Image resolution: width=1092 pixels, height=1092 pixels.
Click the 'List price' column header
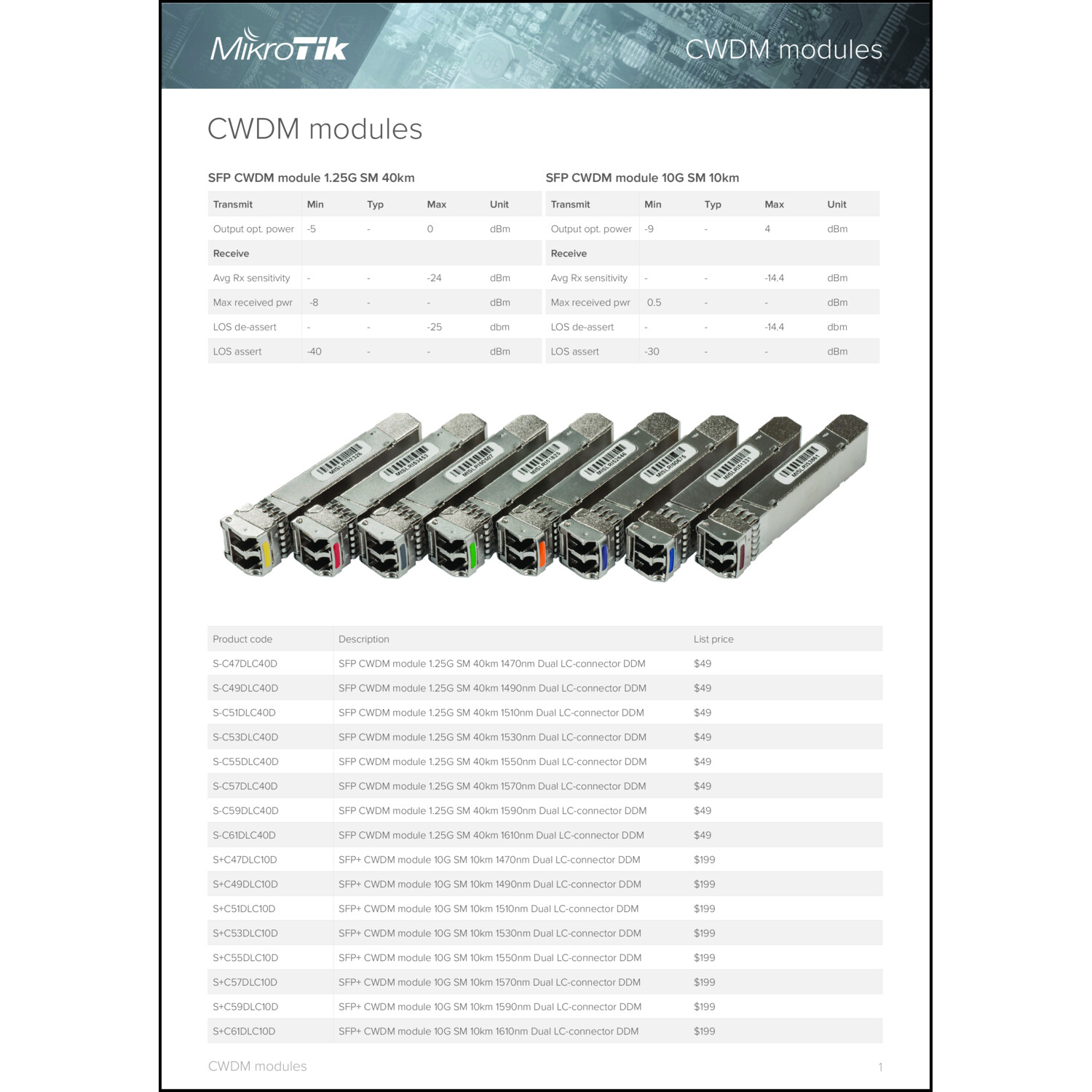pos(713,639)
